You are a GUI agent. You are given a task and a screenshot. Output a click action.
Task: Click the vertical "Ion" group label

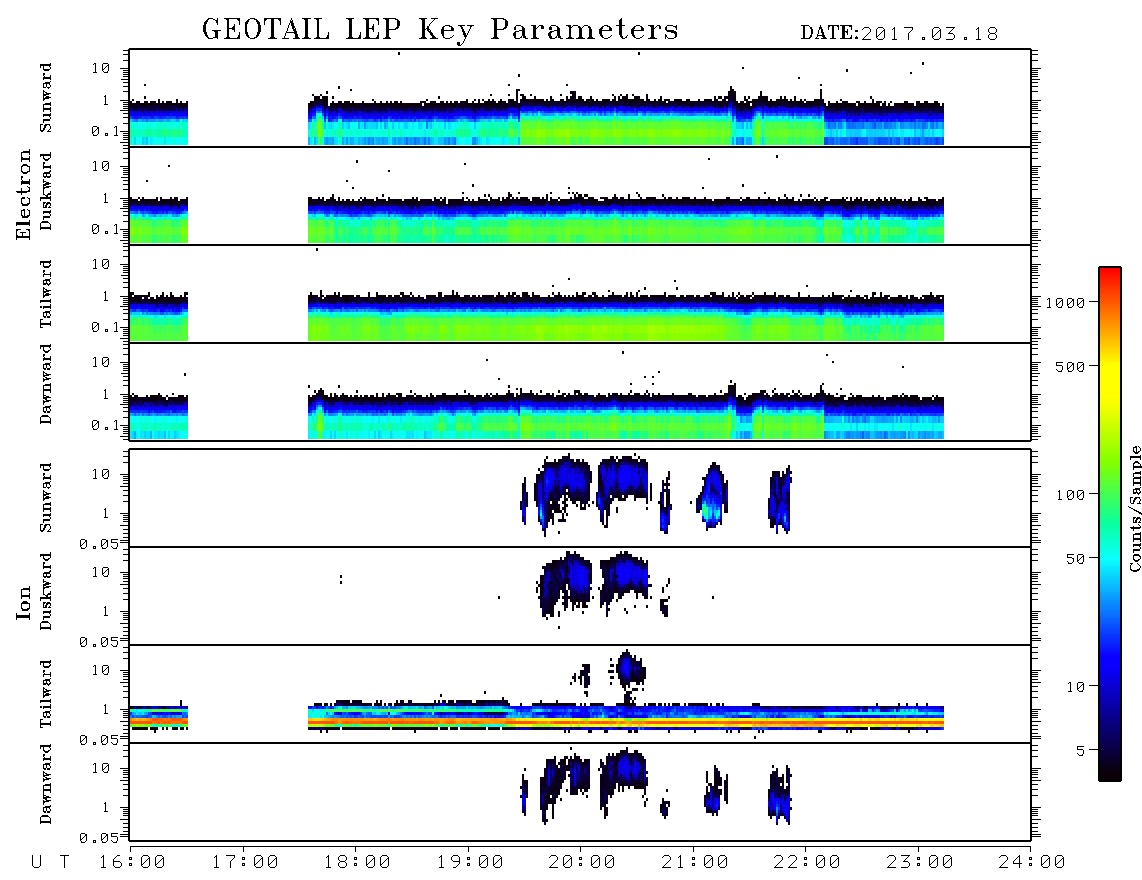pyautogui.click(x=23, y=603)
